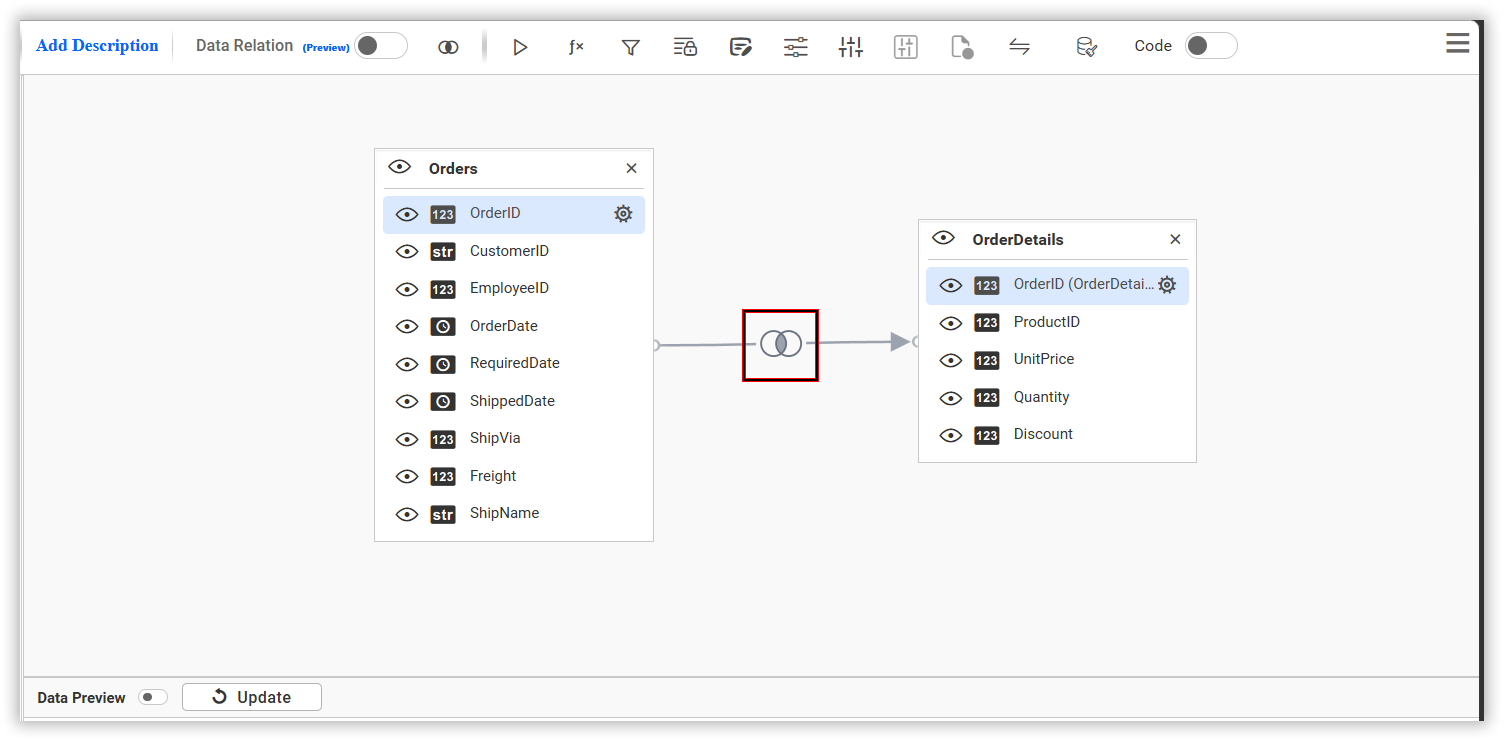Click the 123 type icon beside ProductID

pyautogui.click(x=987, y=323)
